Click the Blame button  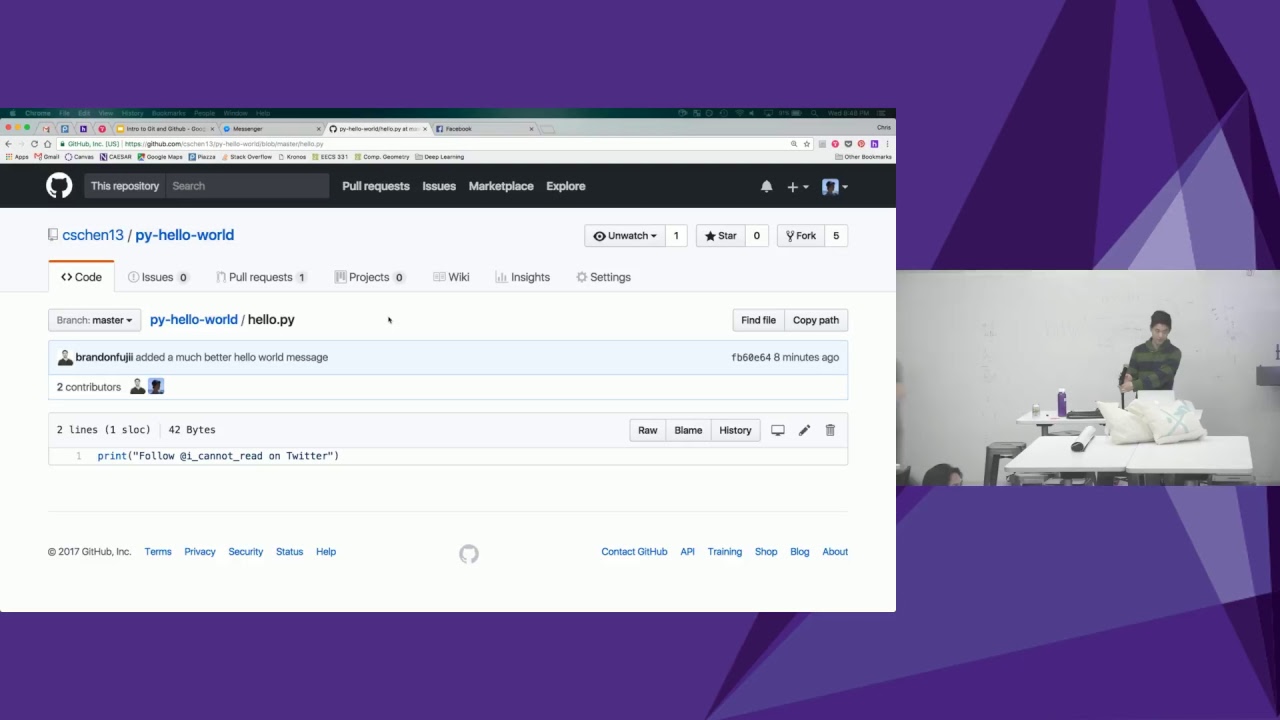click(x=688, y=430)
